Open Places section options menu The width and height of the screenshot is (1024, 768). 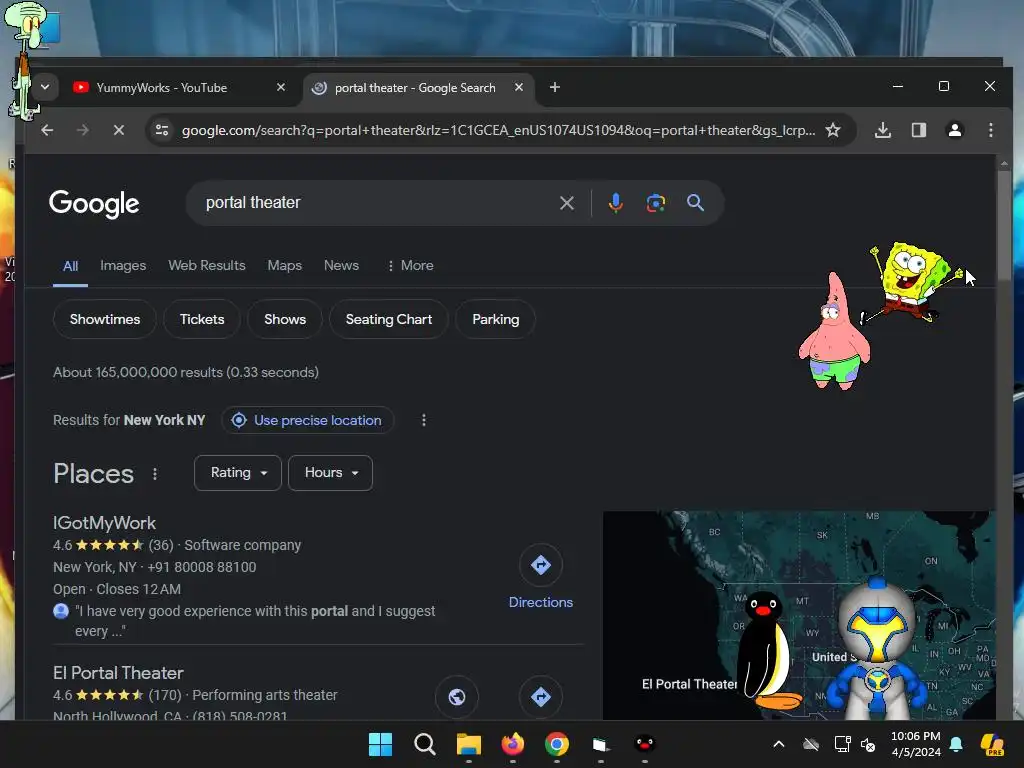[x=155, y=474]
